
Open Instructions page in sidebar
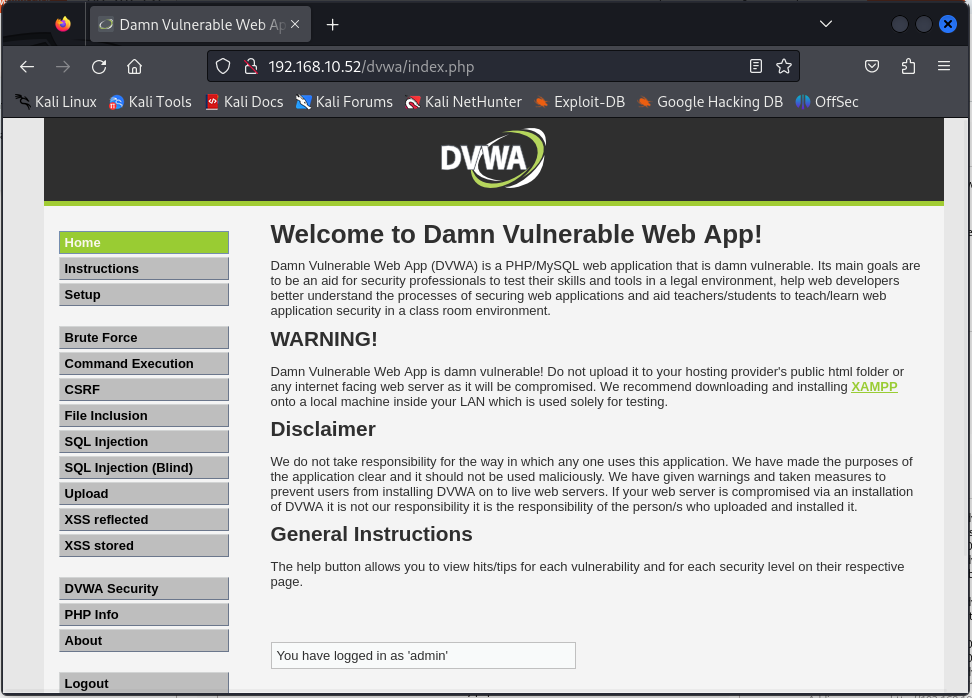click(144, 268)
